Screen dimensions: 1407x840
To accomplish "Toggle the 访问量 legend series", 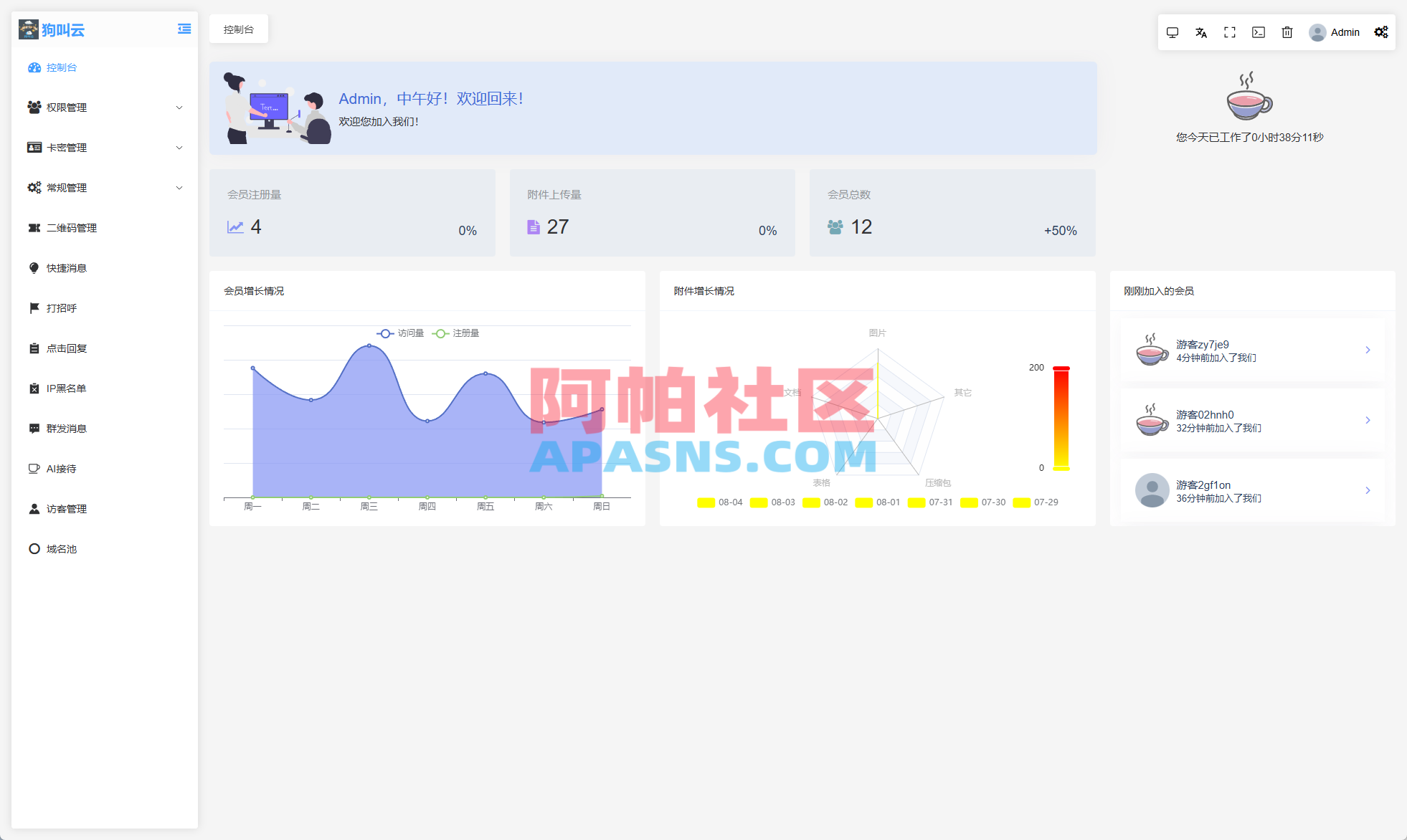I will click(x=400, y=333).
